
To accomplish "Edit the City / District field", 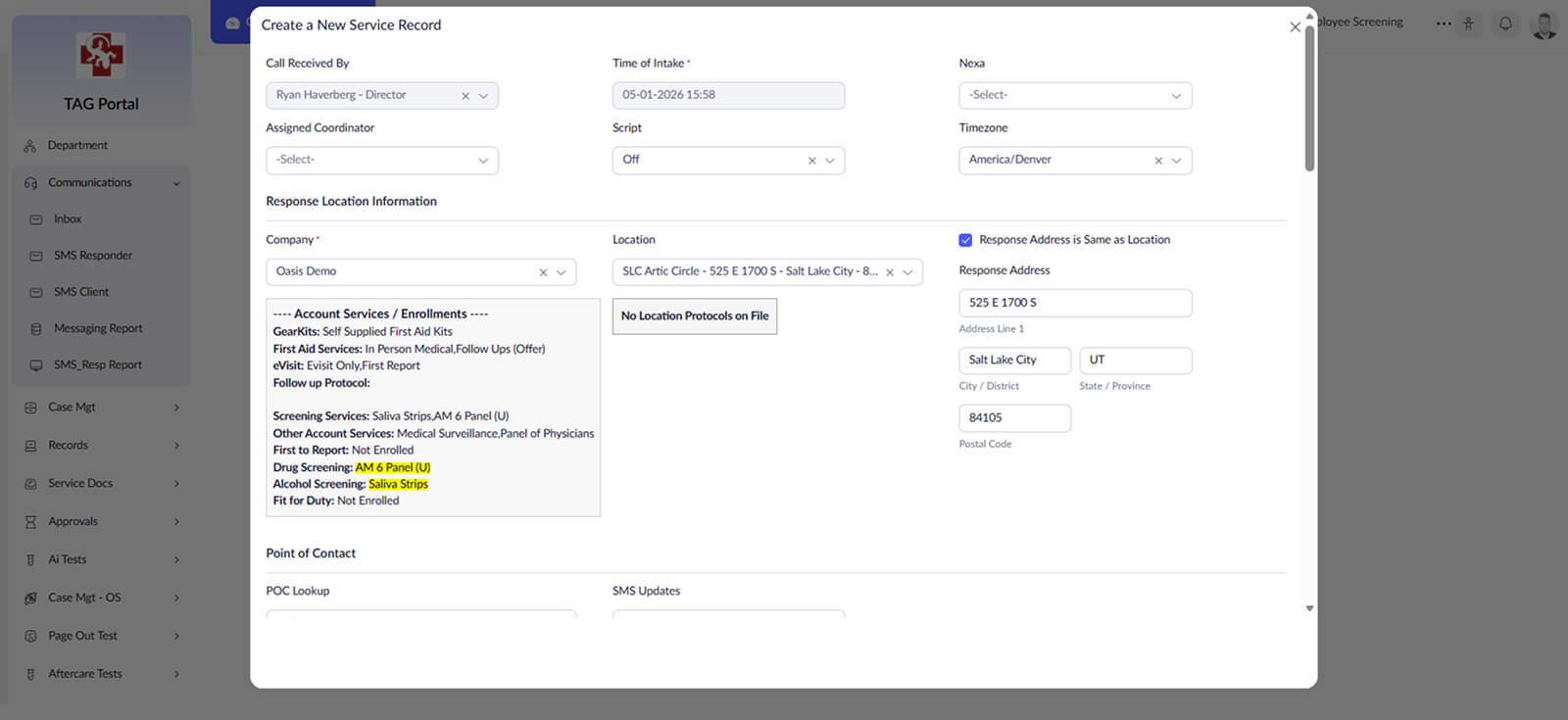I will (1014, 360).
